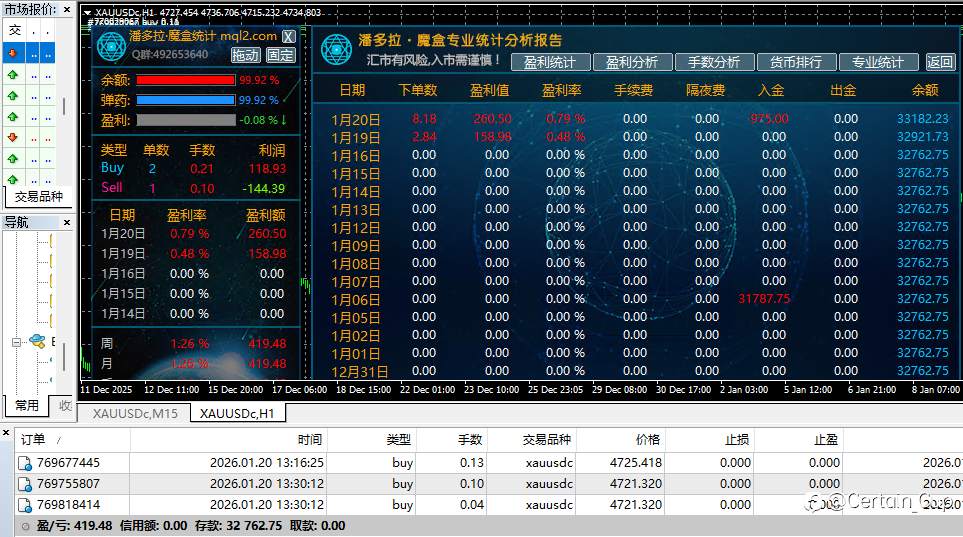
Task: Click the order icon for 769818414
Action: 25,505
